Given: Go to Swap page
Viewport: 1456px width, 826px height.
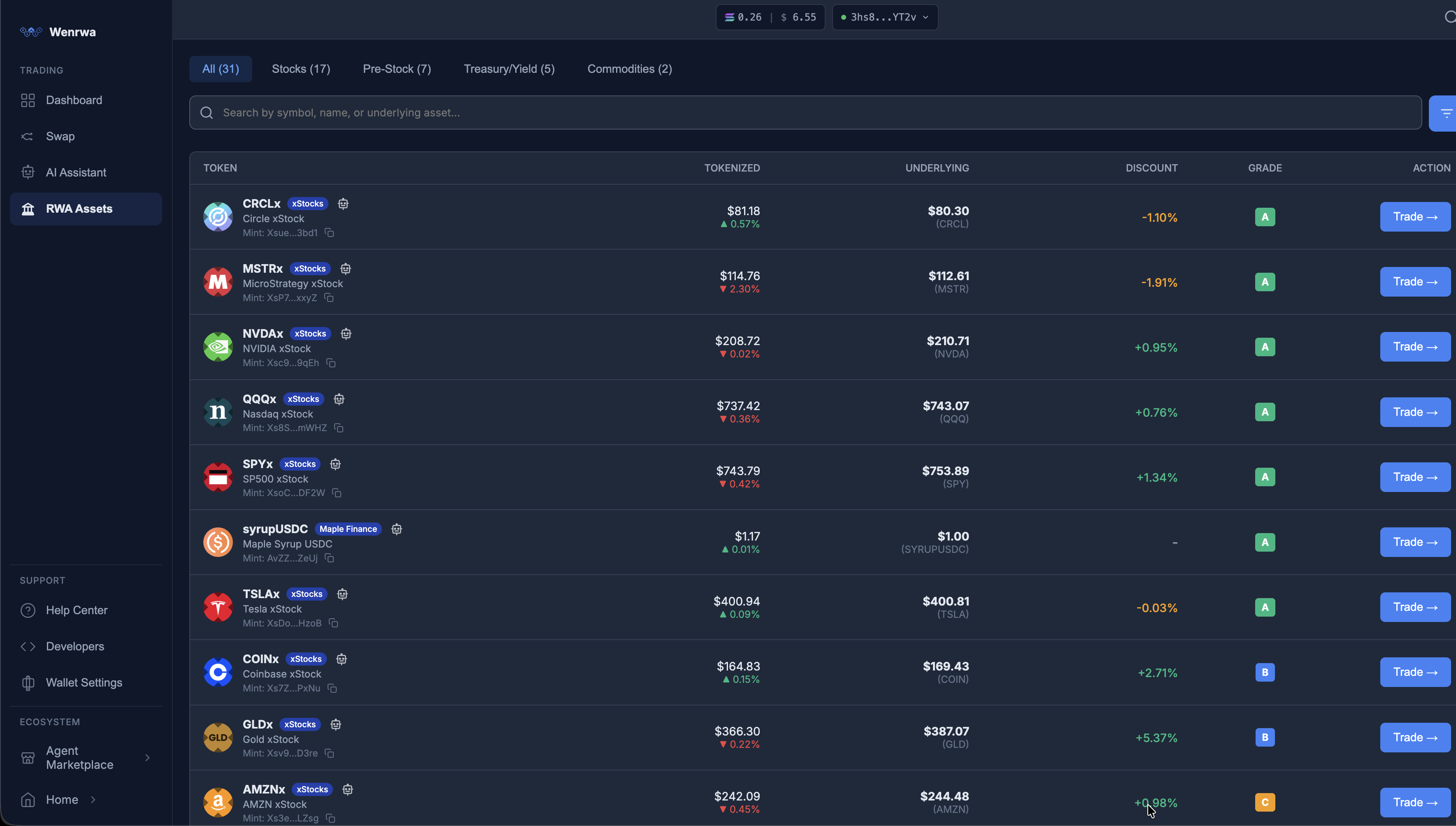Looking at the screenshot, I should click(x=86, y=137).
